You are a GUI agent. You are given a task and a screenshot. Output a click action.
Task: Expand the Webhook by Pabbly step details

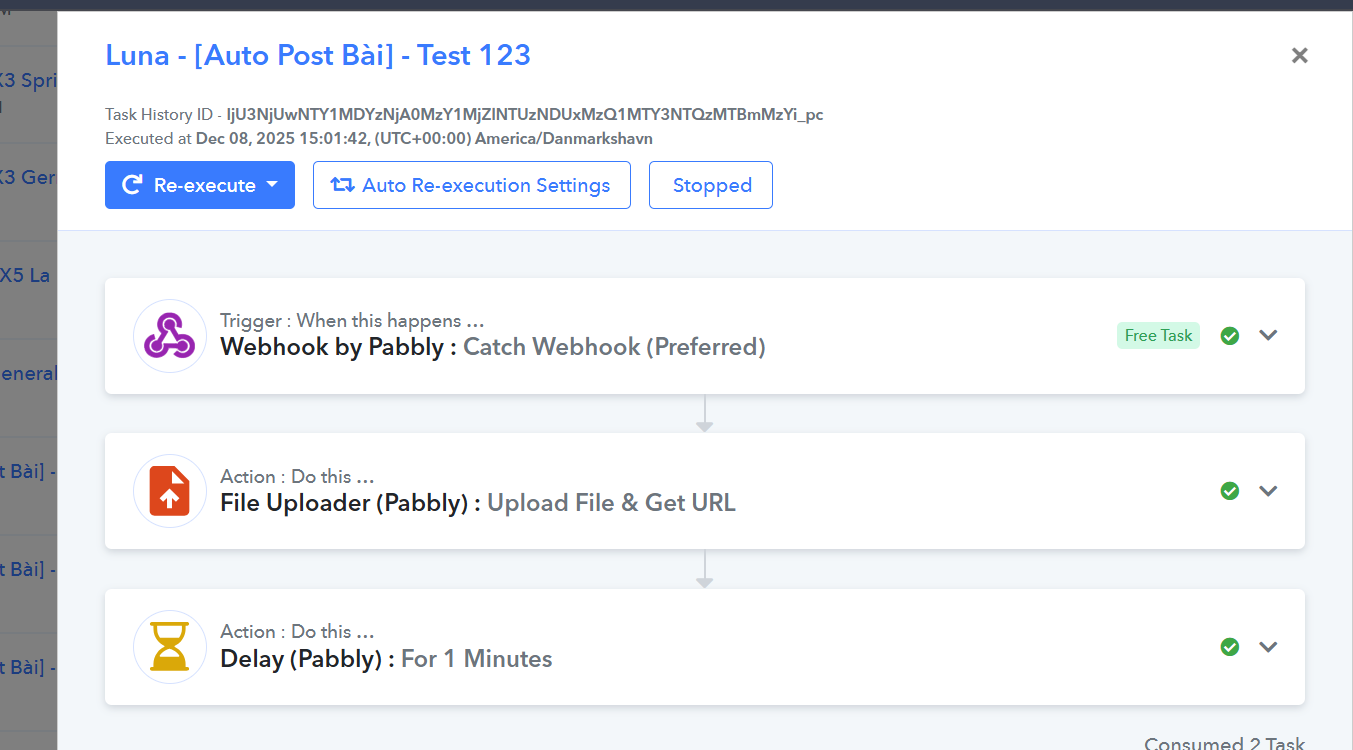(1268, 336)
